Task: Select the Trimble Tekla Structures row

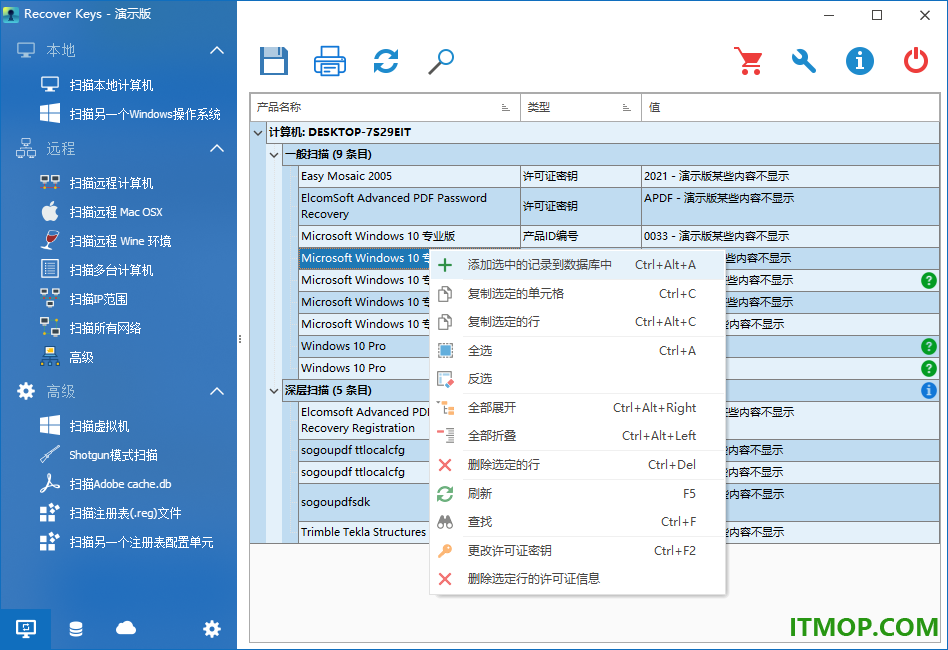Action: coord(365,532)
